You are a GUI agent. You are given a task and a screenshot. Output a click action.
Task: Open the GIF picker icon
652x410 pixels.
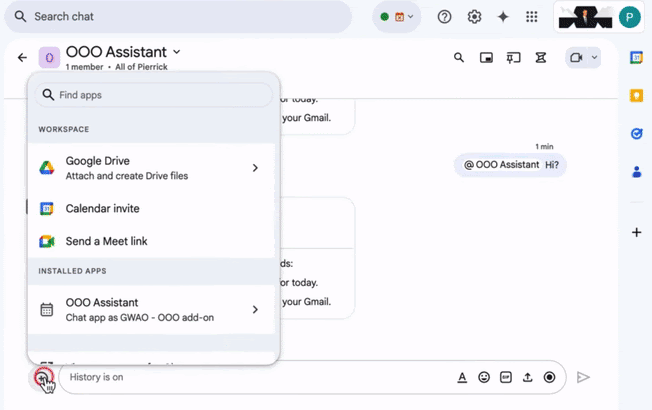click(506, 377)
